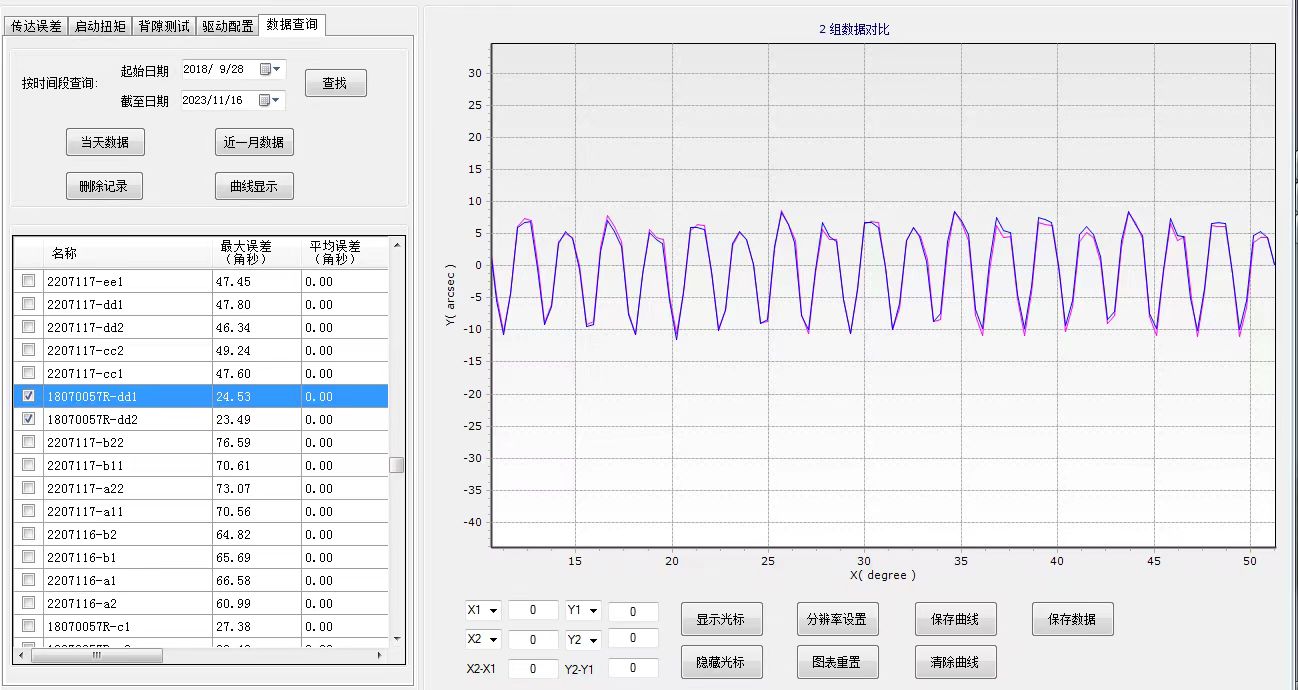
Task: Open the end date calendar picker icon
Action: click(x=269, y=100)
